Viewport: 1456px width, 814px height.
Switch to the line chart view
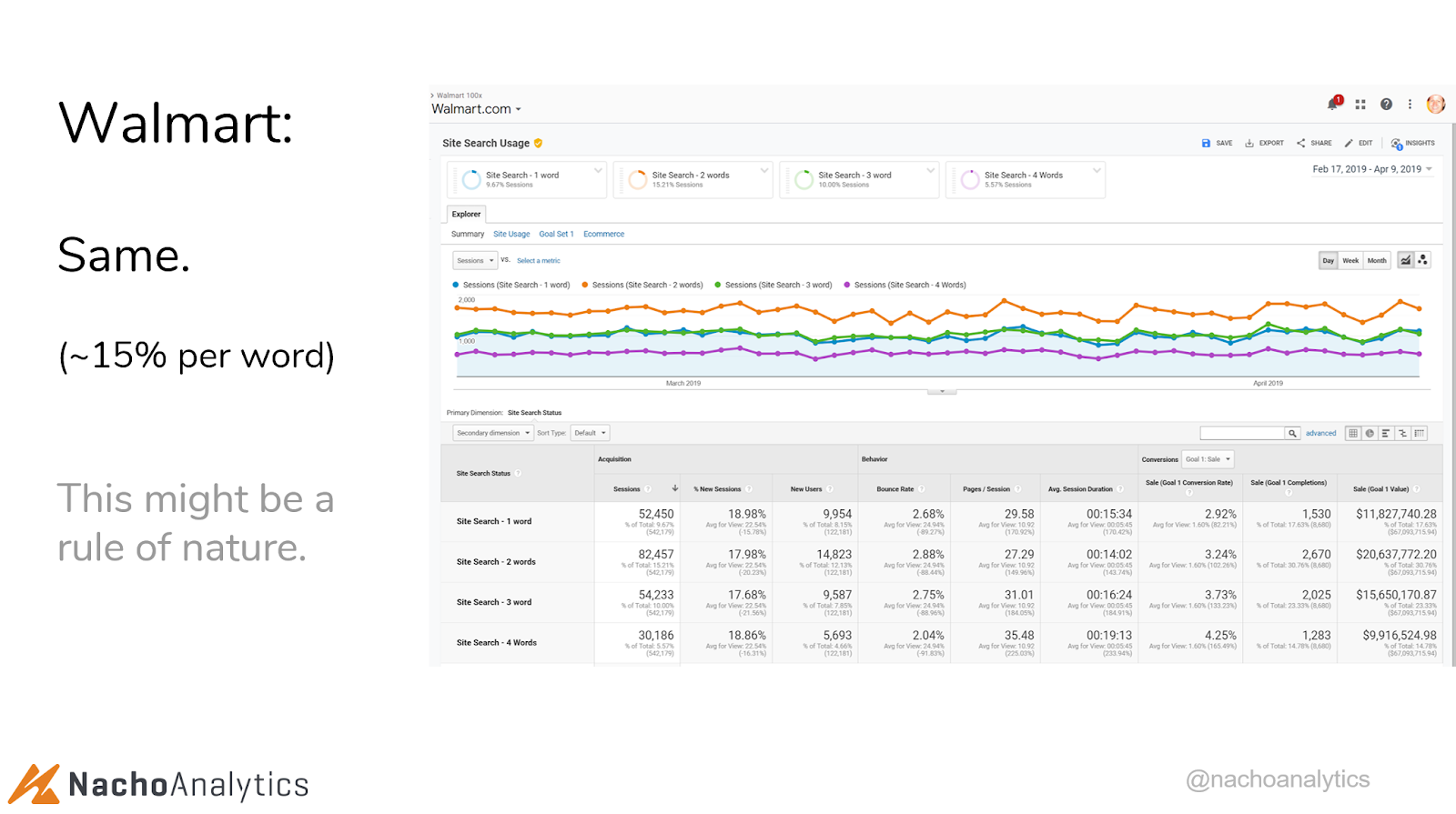(x=1406, y=260)
